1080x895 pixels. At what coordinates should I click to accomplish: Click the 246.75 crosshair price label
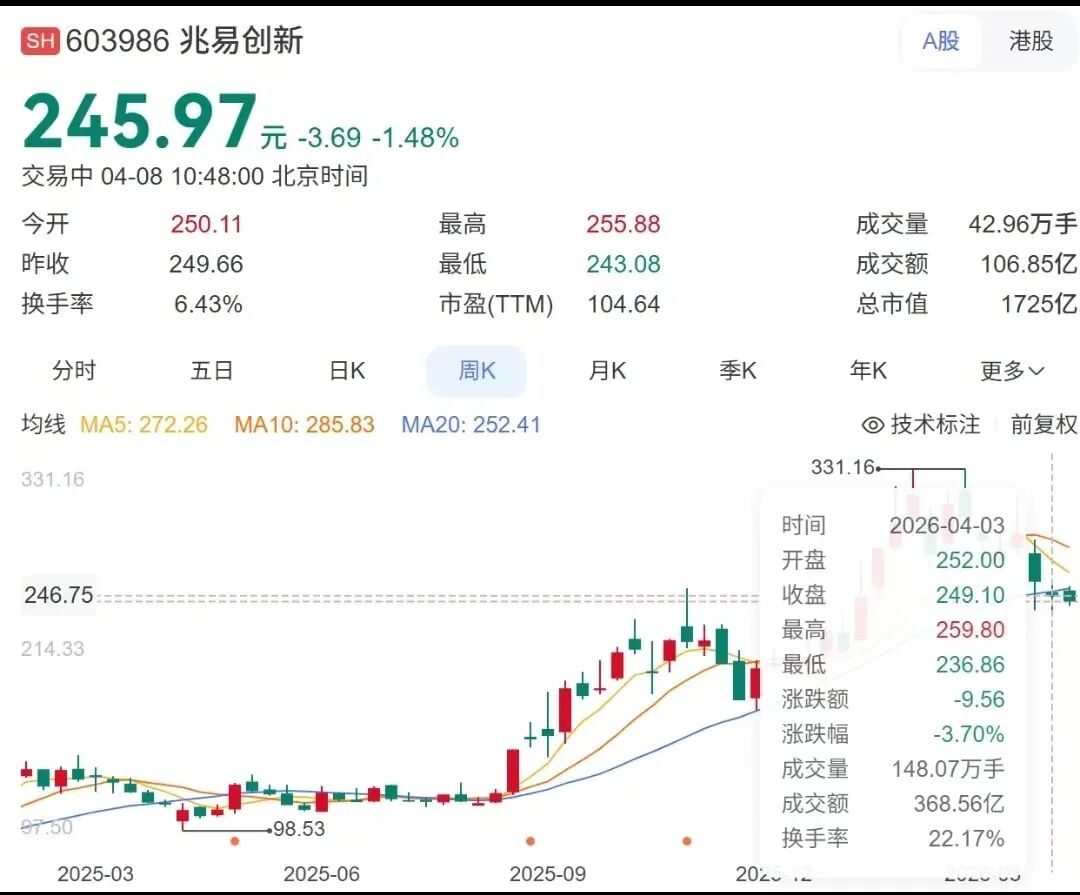tap(59, 595)
